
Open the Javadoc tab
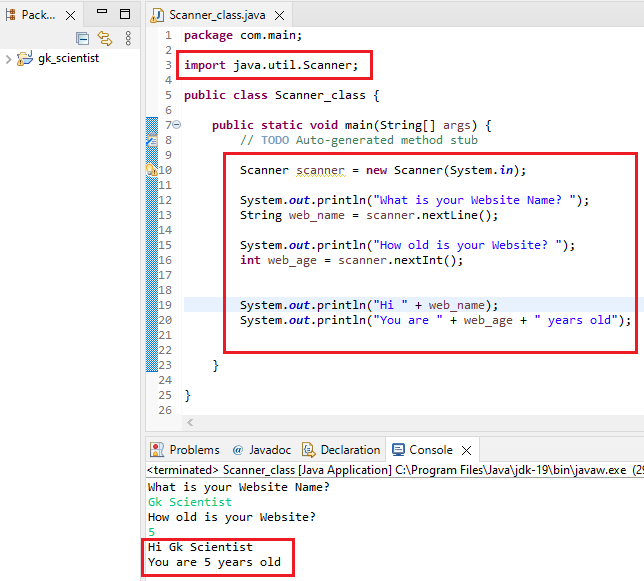[270, 450]
